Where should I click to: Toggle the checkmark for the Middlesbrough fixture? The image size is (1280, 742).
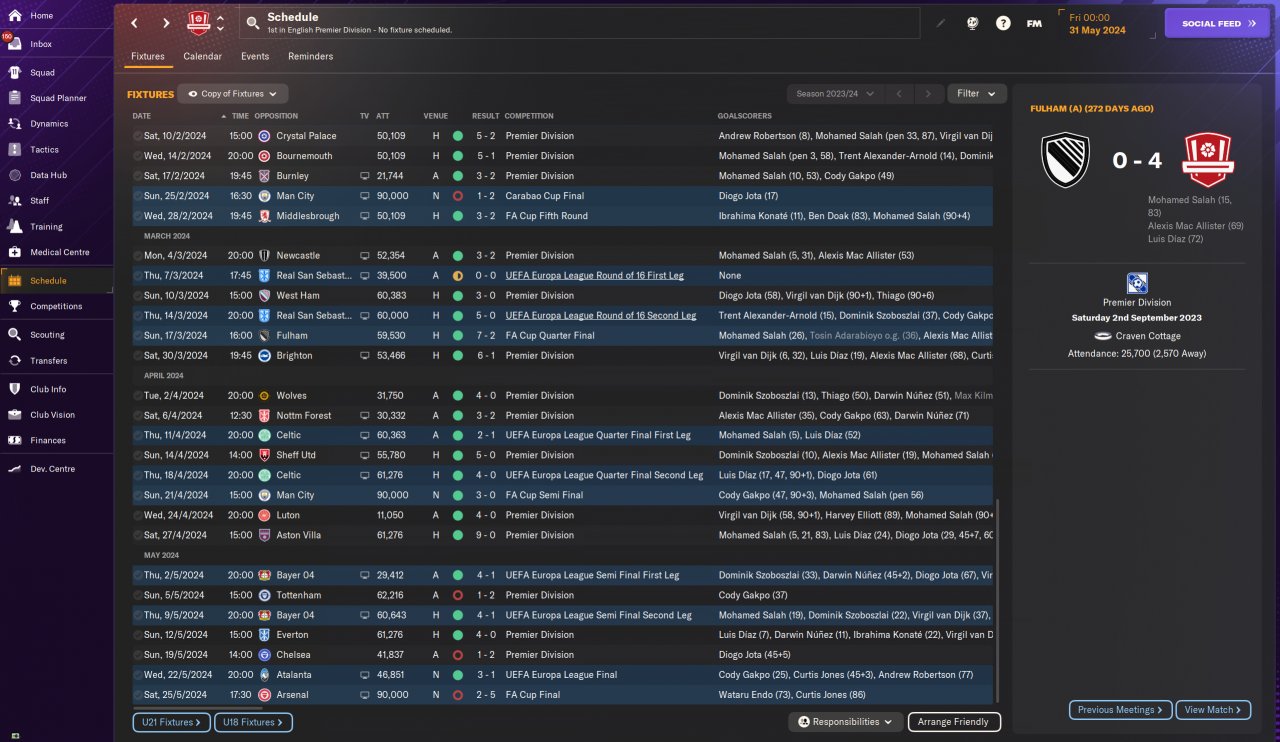point(138,216)
